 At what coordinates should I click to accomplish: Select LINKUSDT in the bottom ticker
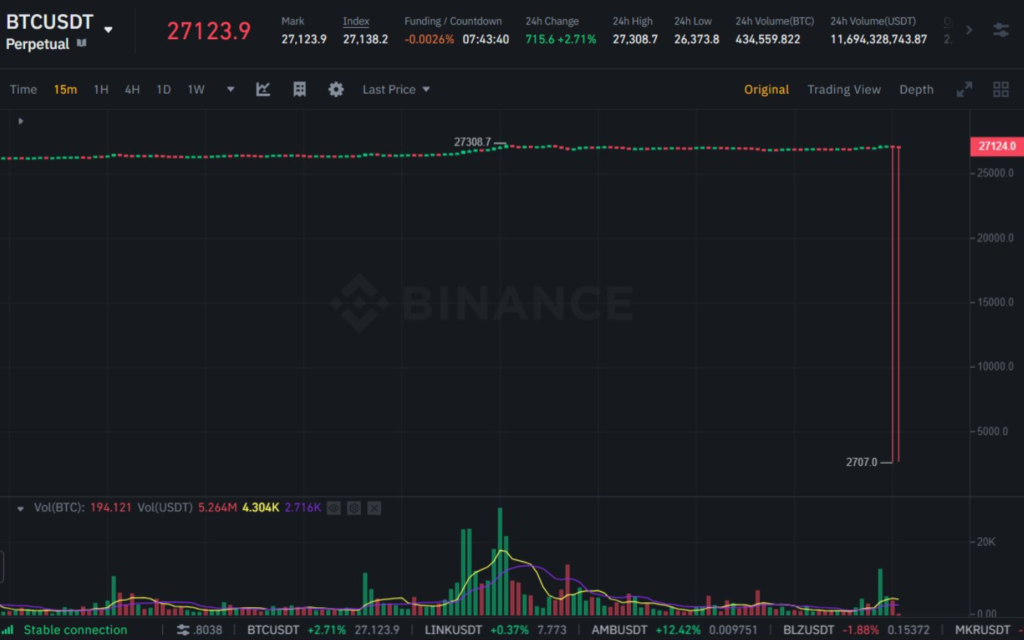tap(453, 630)
